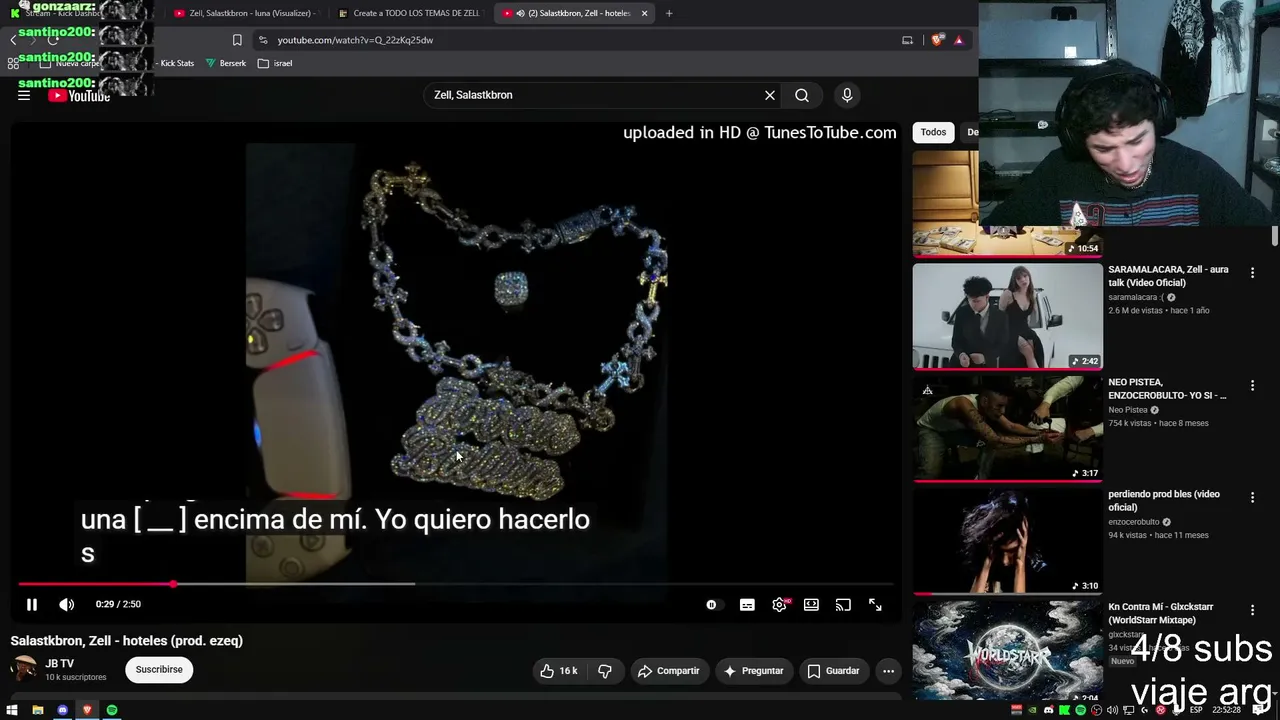Like the video with 16 k likes
The image size is (1280, 720).
pos(558,671)
